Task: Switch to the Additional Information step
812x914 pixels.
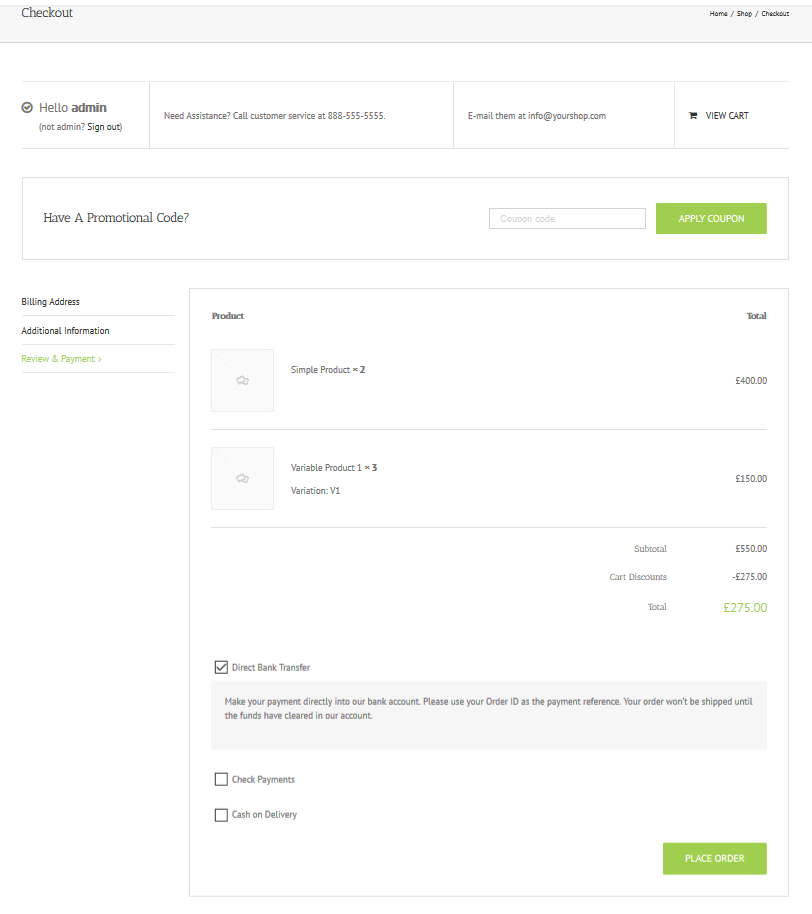Action: tap(66, 331)
